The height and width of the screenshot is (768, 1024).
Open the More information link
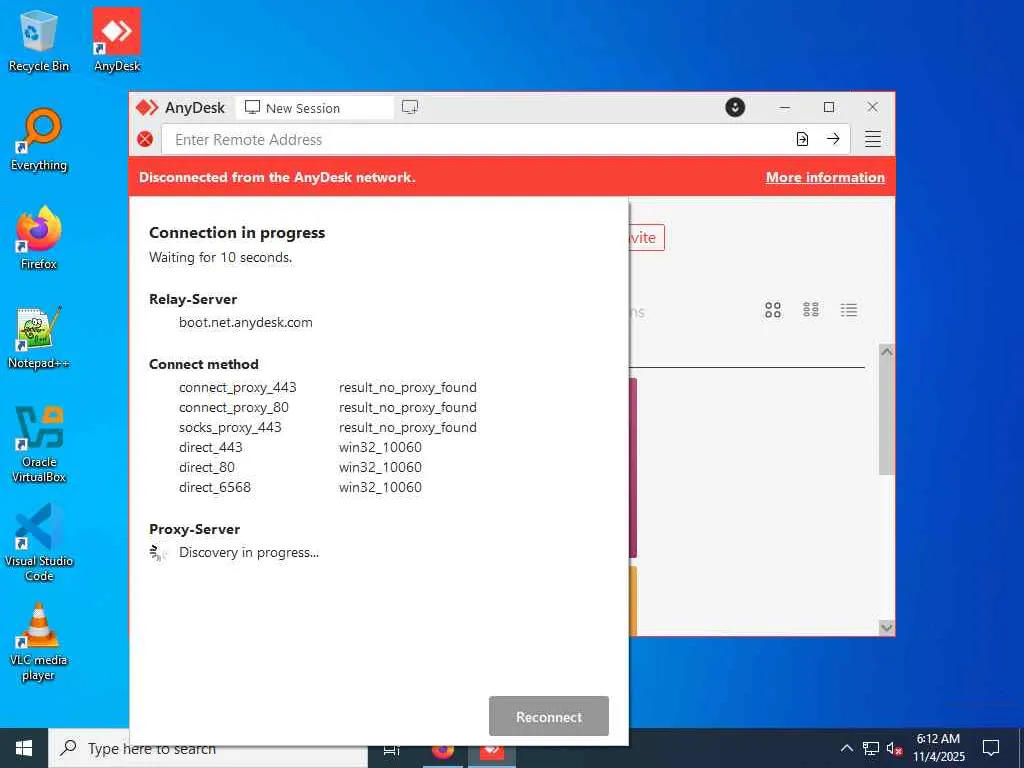click(x=825, y=177)
